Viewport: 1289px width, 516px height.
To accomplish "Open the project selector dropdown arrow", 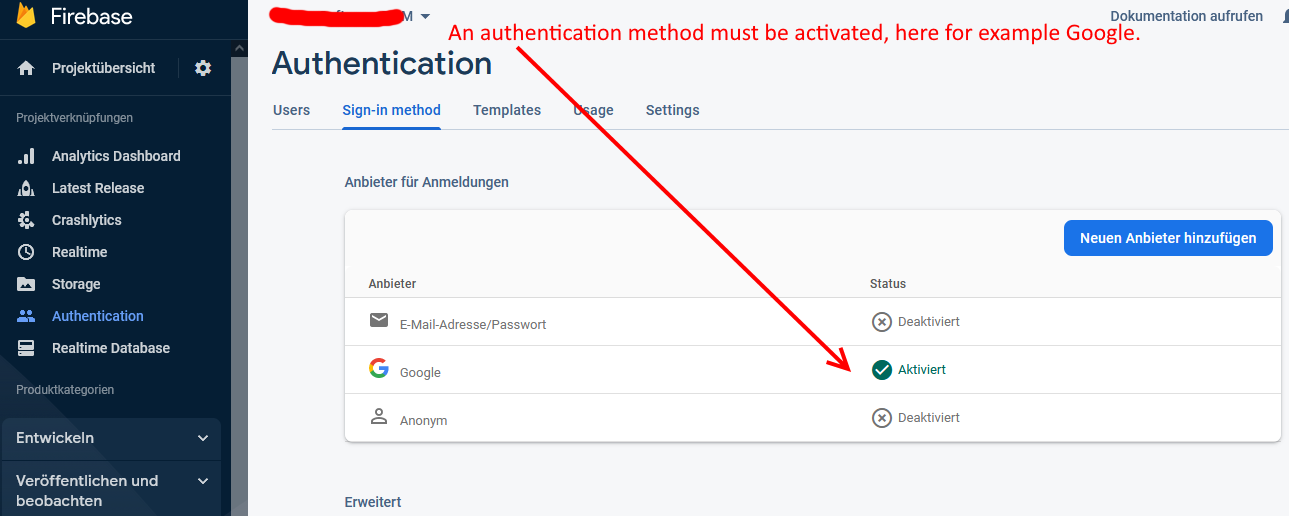I will (426, 16).
